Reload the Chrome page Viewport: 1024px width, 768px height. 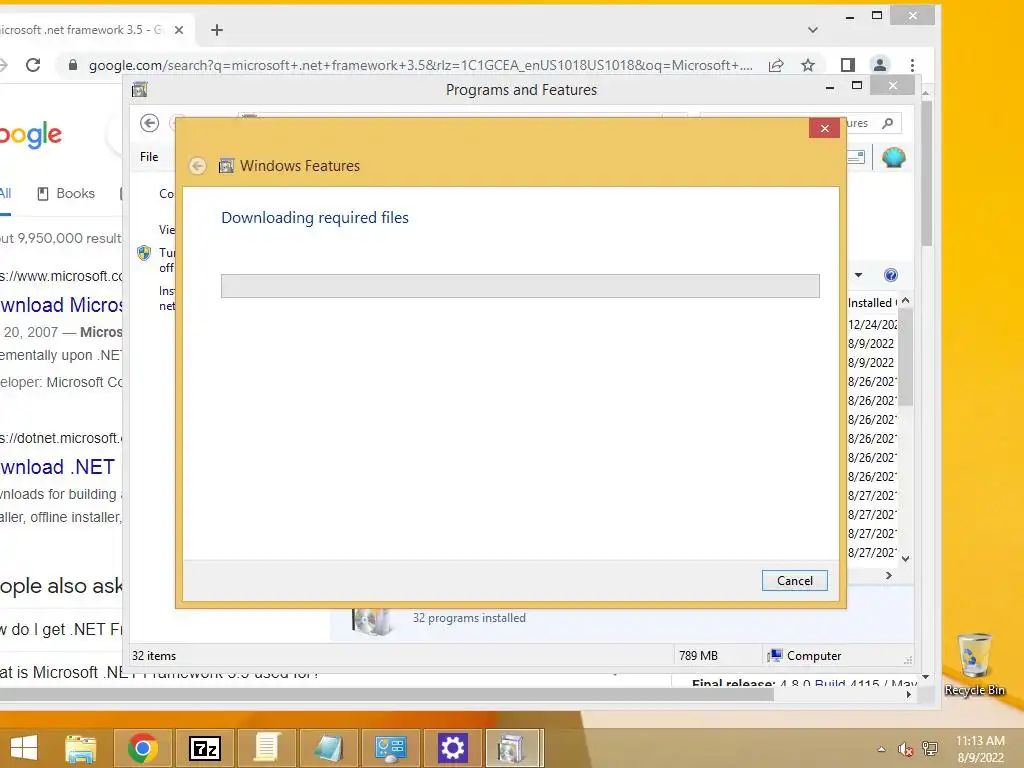(x=33, y=65)
